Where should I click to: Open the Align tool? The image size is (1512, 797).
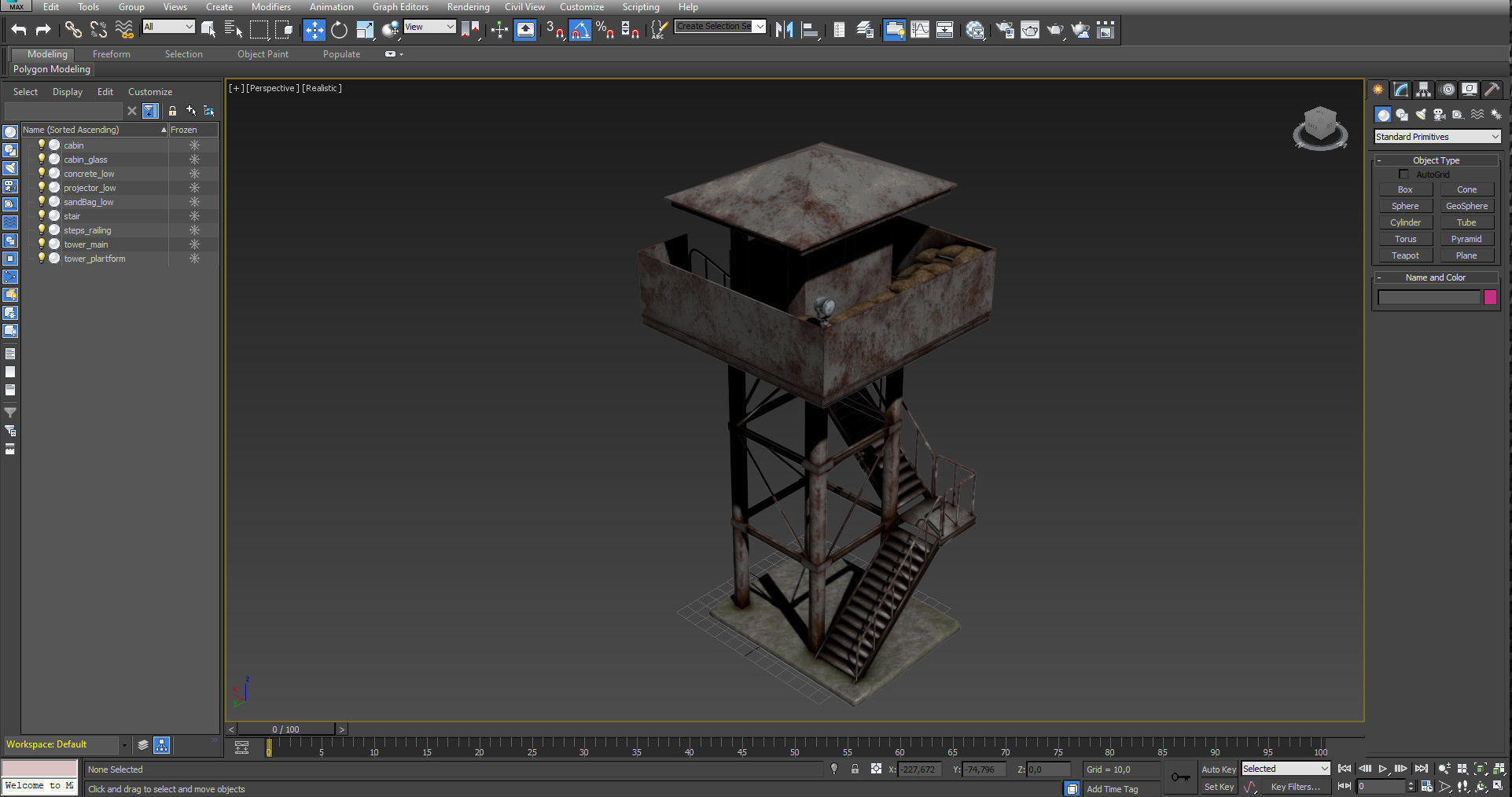[810, 30]
